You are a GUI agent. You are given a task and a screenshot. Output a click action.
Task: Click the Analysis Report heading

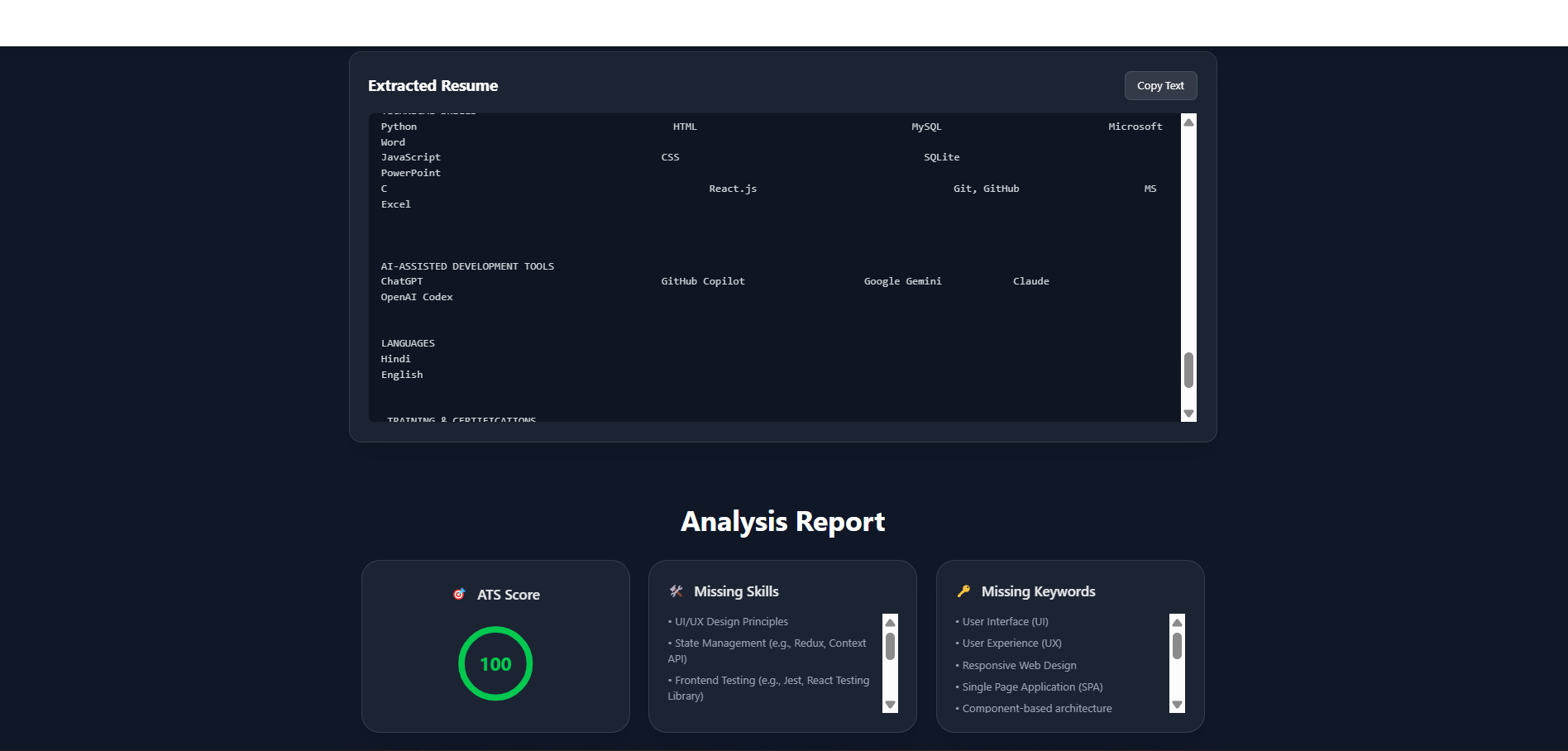(x=782, y=522)
